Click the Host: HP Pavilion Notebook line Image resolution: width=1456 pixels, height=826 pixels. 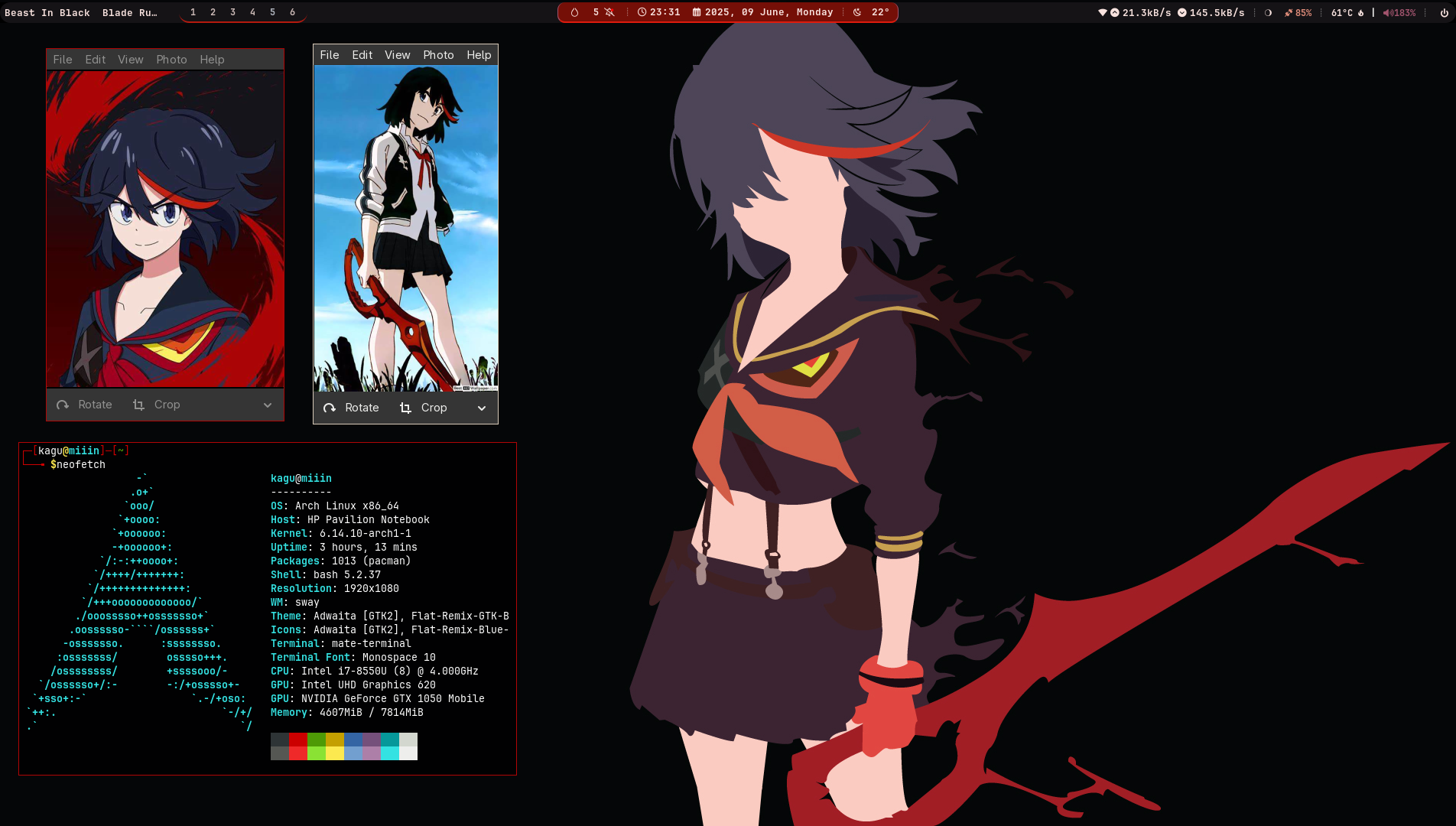350,519
